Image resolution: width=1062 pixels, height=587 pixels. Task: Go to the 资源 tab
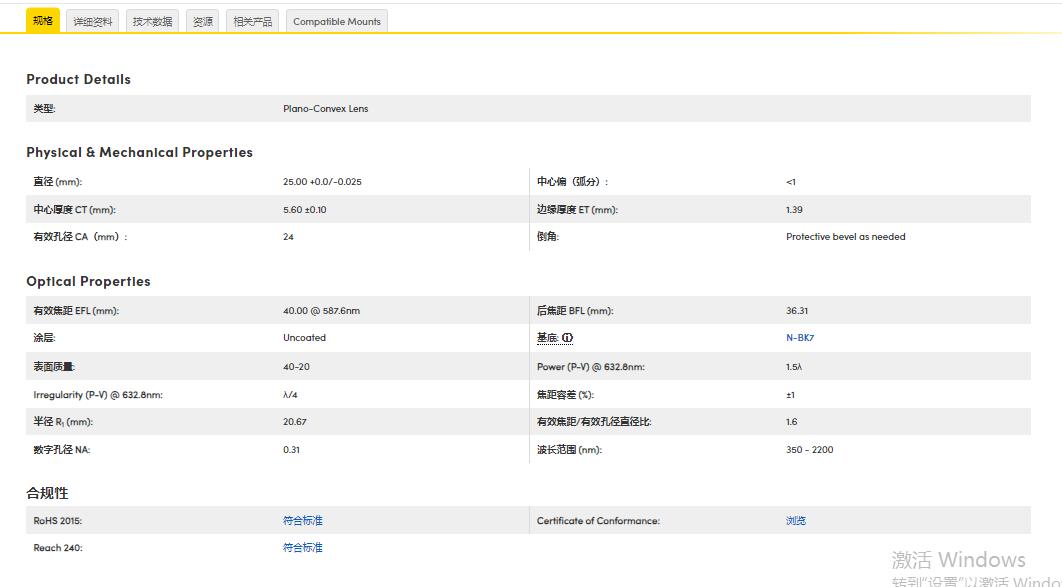(x=202, y=21)
